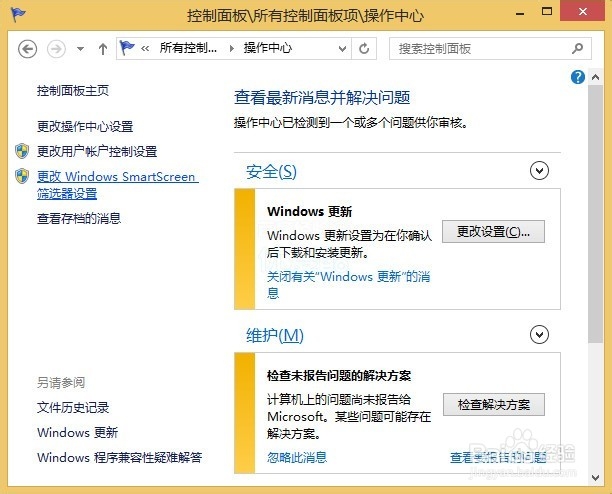Click shield icon beside 更改用户帐户控制设置
612x494 pixels.
(22, 151)
